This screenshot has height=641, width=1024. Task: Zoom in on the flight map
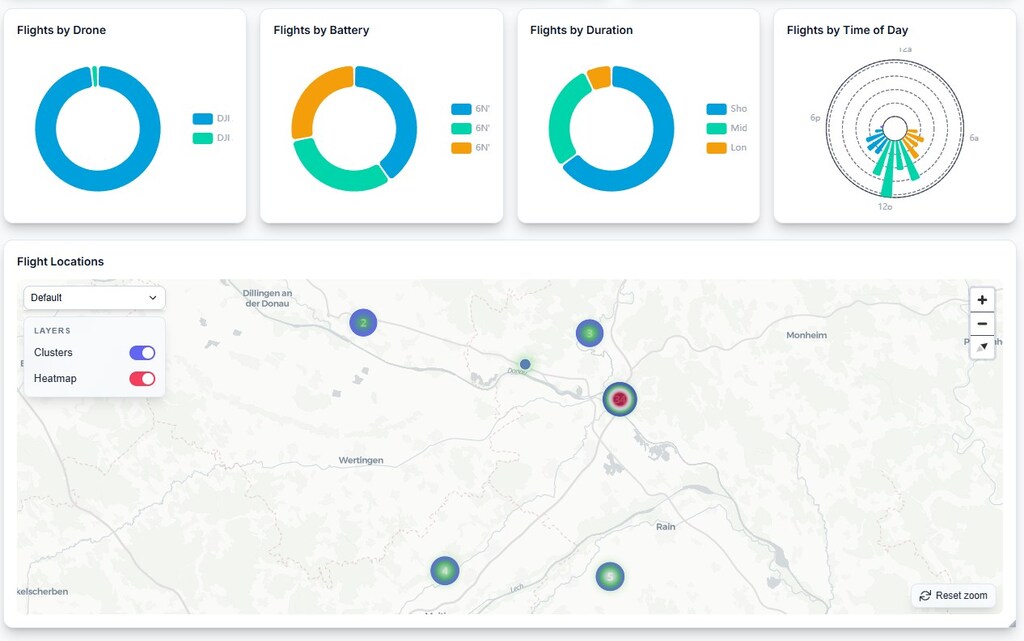click(982, 300)
